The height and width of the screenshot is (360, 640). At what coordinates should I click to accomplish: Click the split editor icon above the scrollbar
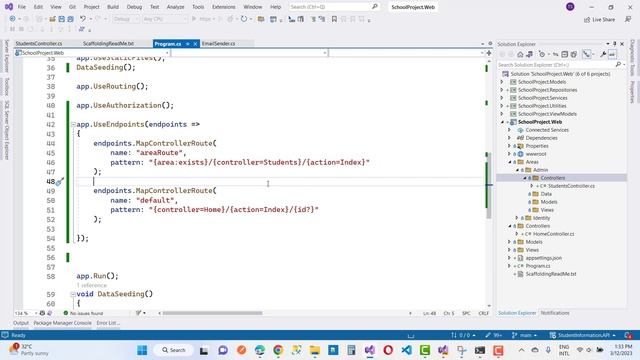tap(489, 53)
